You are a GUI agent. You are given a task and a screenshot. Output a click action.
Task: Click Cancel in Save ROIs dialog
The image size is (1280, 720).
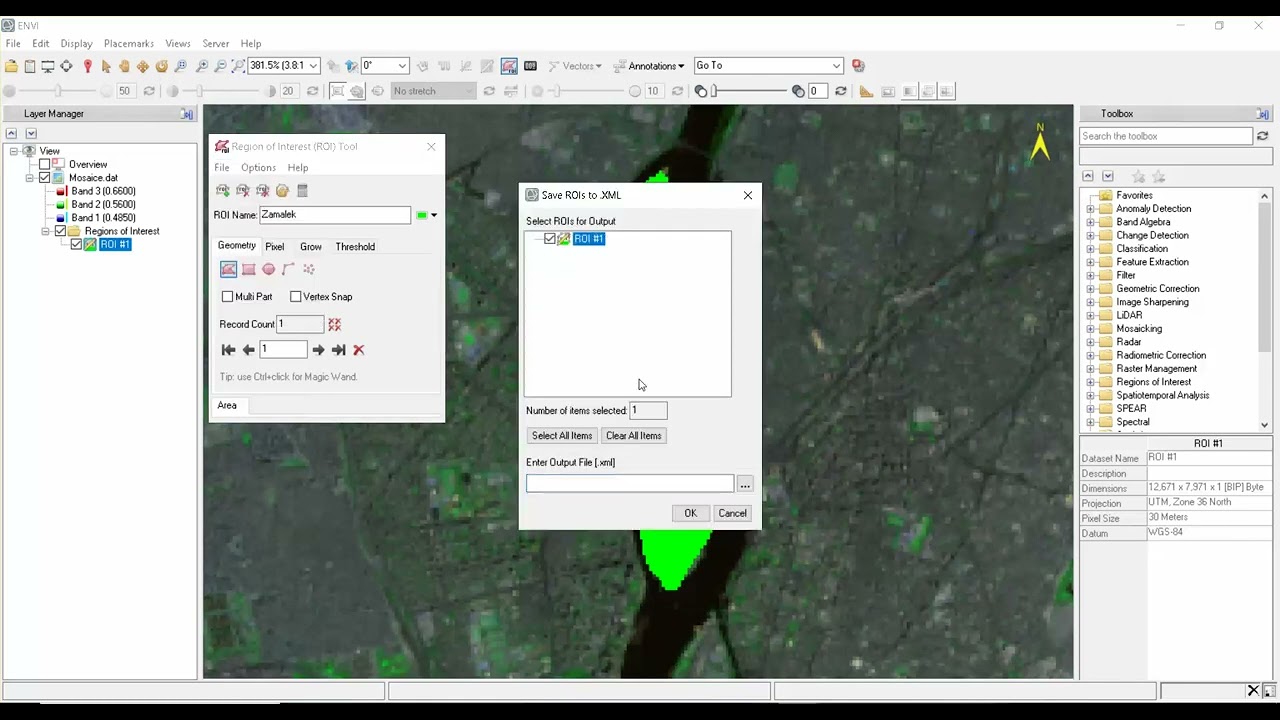tap(732, 514)
